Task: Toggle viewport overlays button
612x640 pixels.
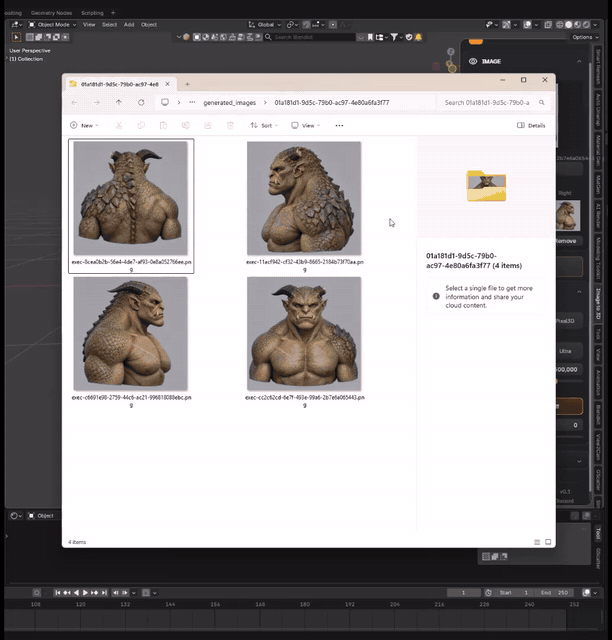Action: 527,25
